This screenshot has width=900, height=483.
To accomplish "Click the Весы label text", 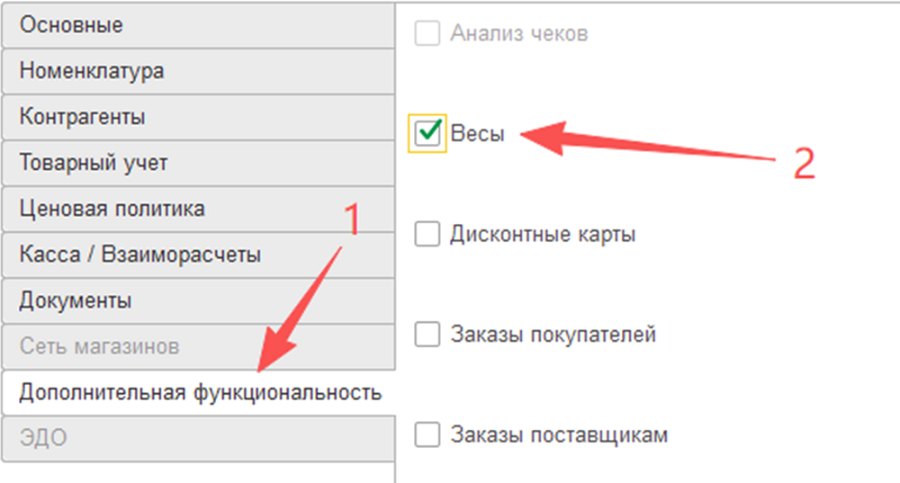I will (x=478, y=134).
